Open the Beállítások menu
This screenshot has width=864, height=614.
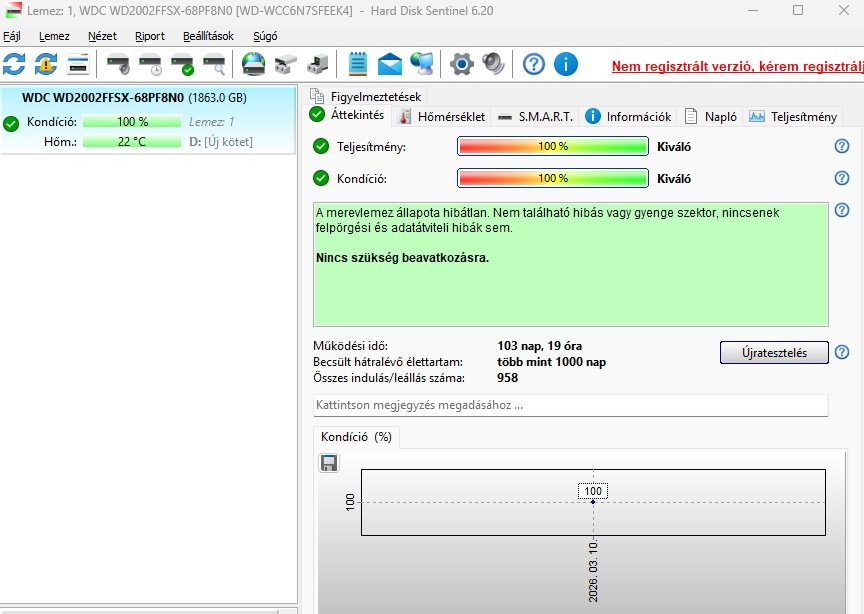[208, 36]
